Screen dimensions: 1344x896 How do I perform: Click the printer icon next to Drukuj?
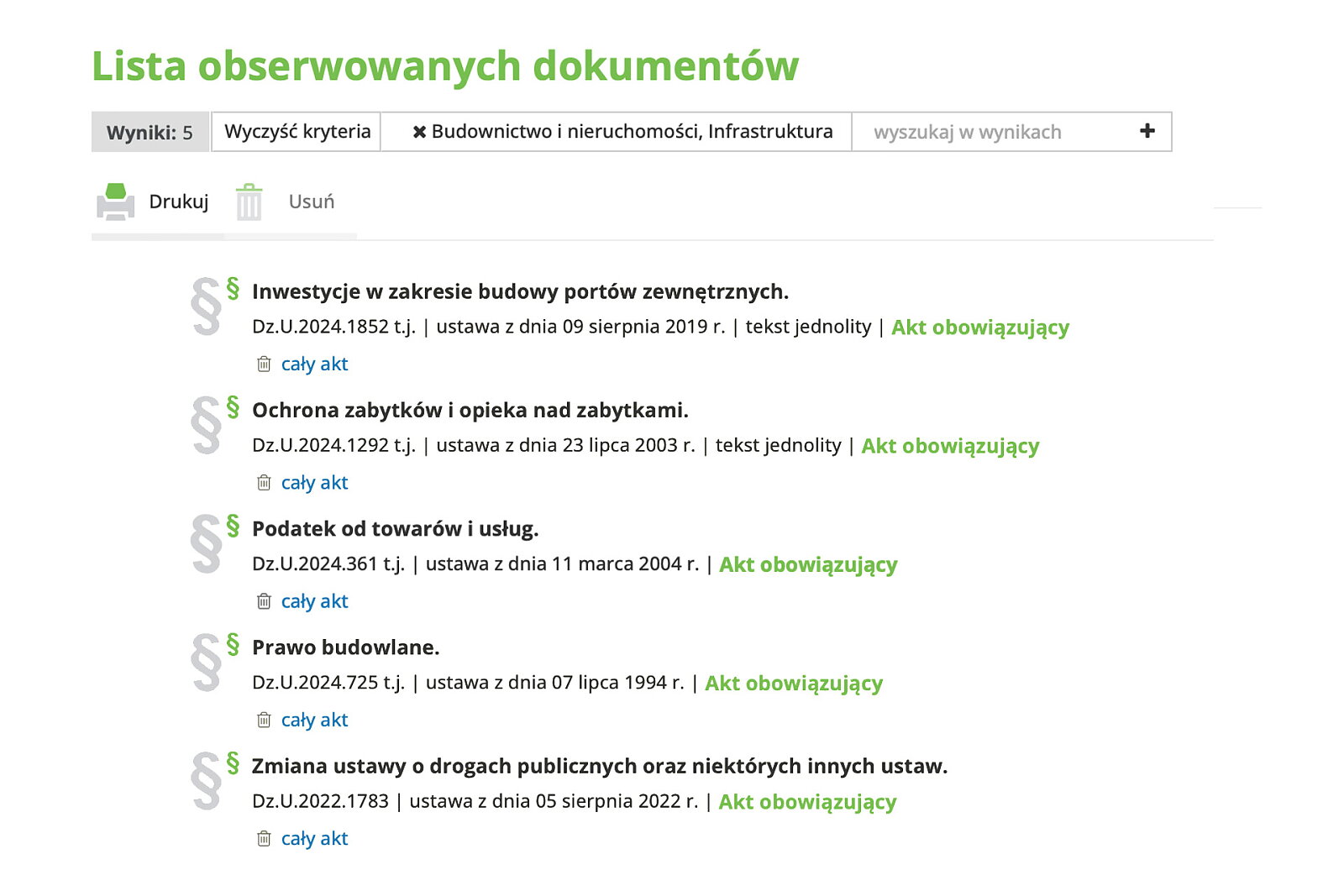tap(116, 202)
